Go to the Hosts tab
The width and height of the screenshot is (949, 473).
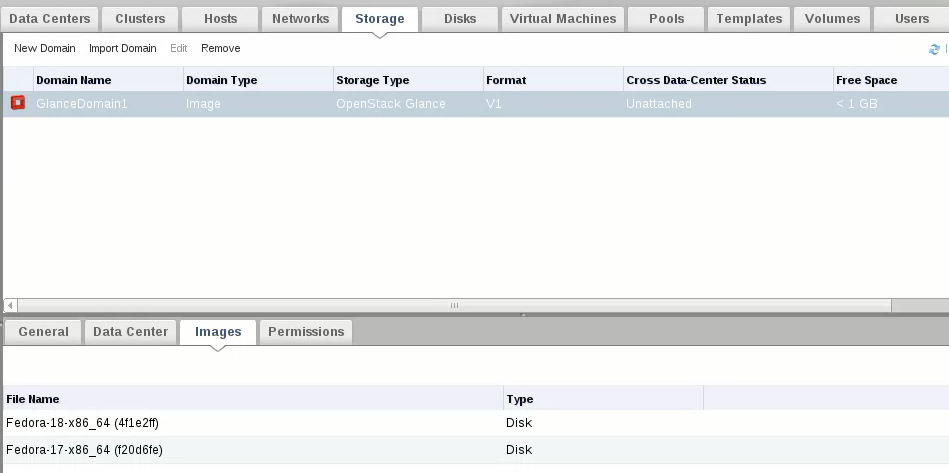click(220, 19)
